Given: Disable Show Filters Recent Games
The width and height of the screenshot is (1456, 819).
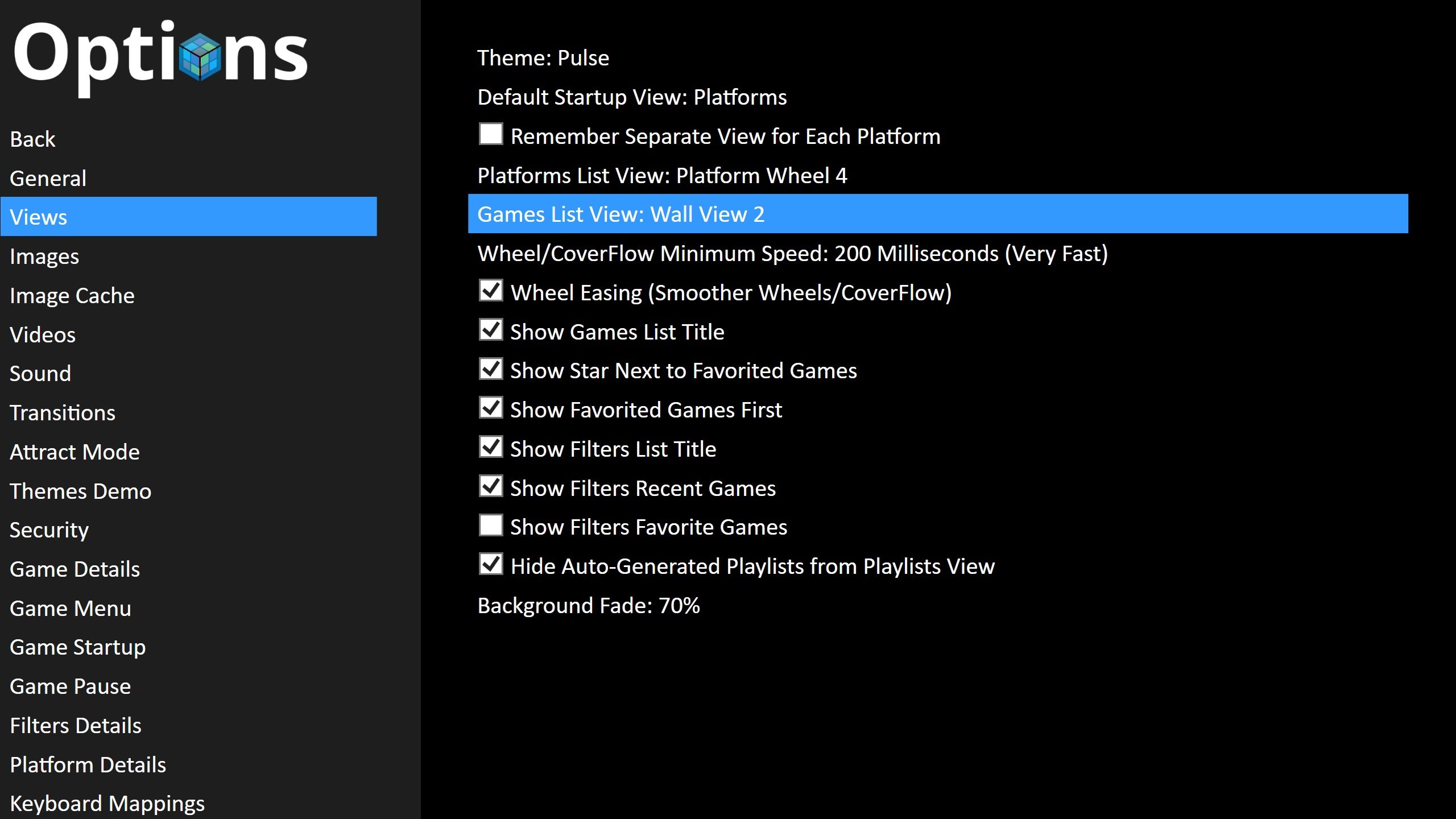Looking at the screenshot, I should [x=491, y=486].
